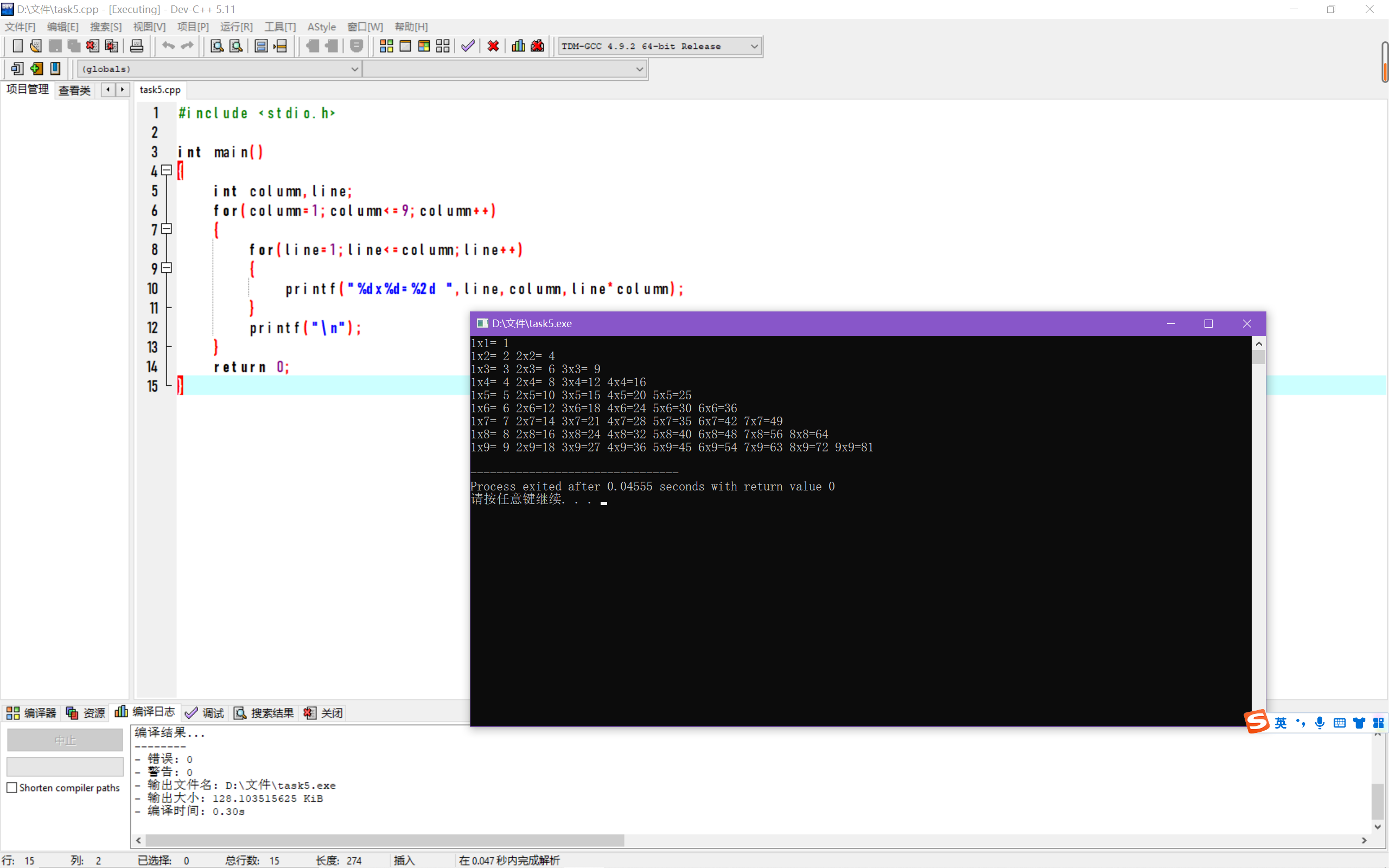Enable Shorten compiler paths checkbox
This screenshot has height=868, width=1389.
pos(12,788)
